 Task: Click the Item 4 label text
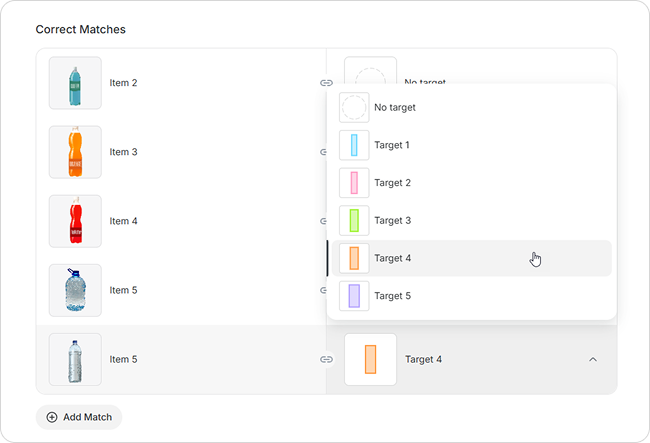(124, 221)
